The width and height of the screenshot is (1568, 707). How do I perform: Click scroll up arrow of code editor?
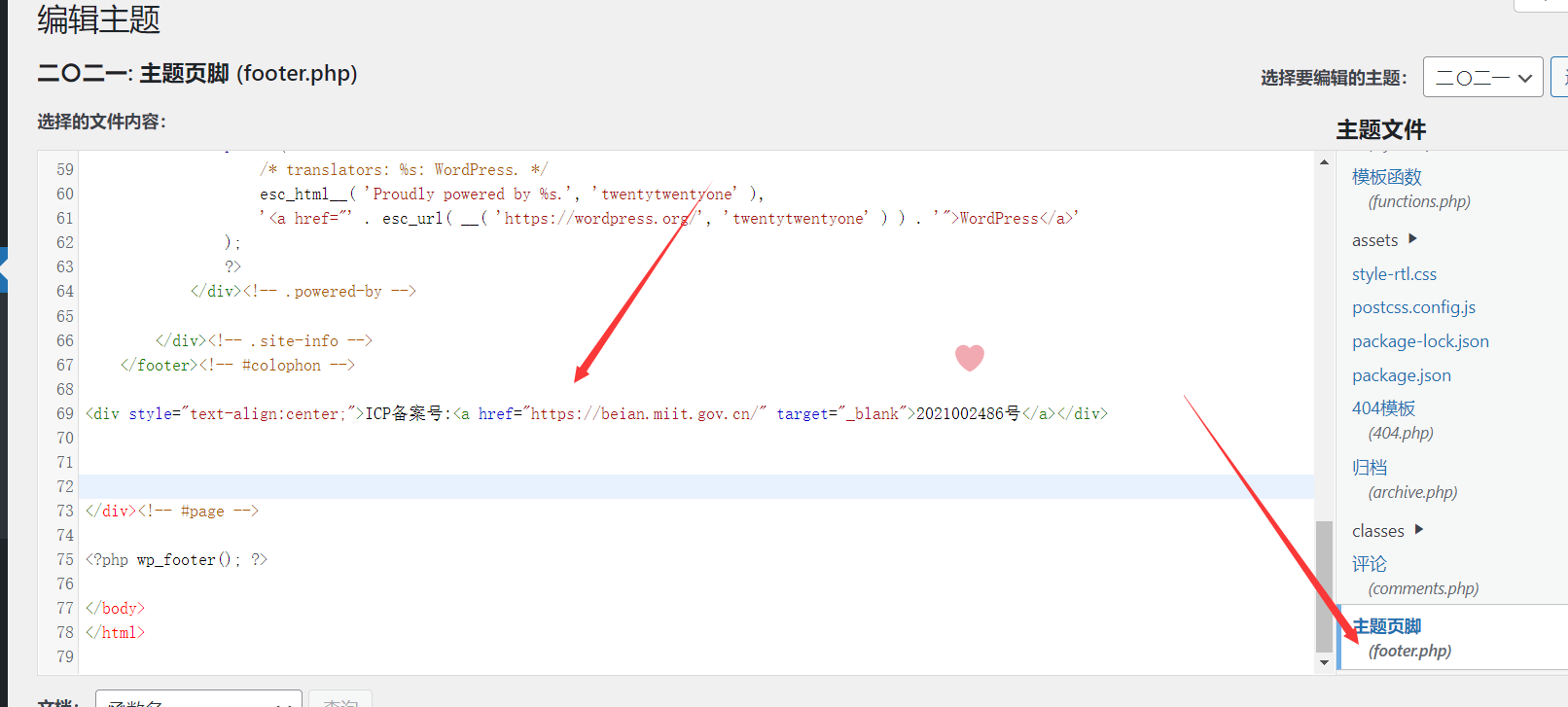[x=1324, y=161]
